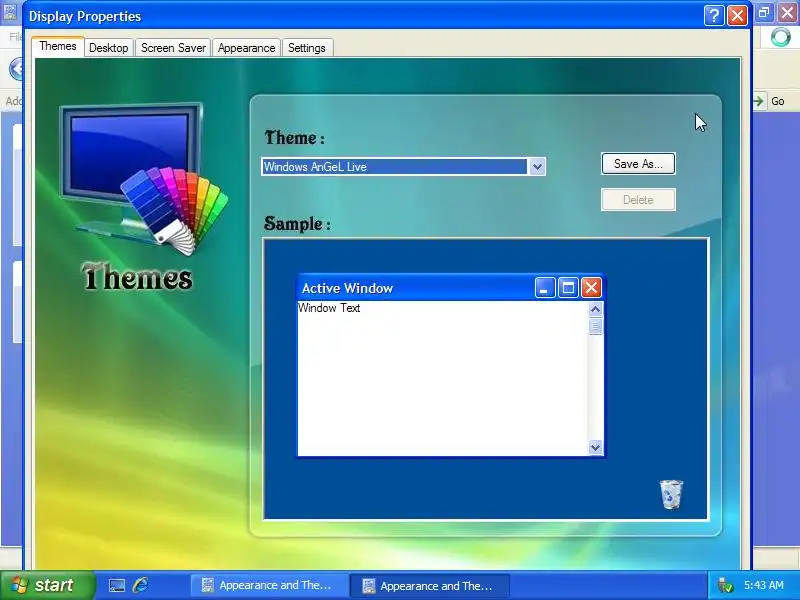Screen dimensions: 800x600
Task: Open the Screen Saver tab
Action: (x=173, y=48)
